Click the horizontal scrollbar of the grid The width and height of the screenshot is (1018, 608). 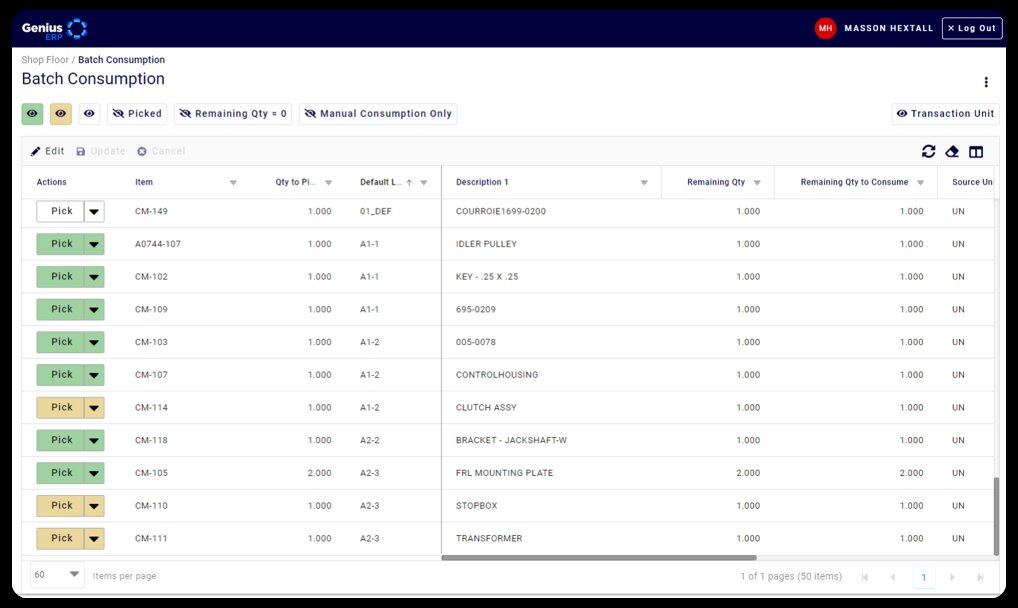(598, 558)
